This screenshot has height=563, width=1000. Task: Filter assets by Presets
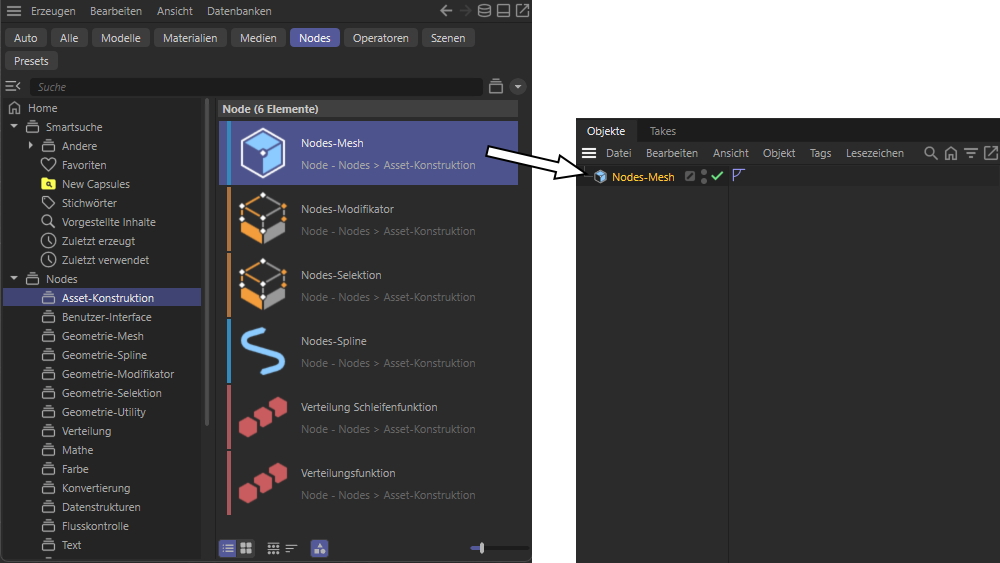coord(31,61)
